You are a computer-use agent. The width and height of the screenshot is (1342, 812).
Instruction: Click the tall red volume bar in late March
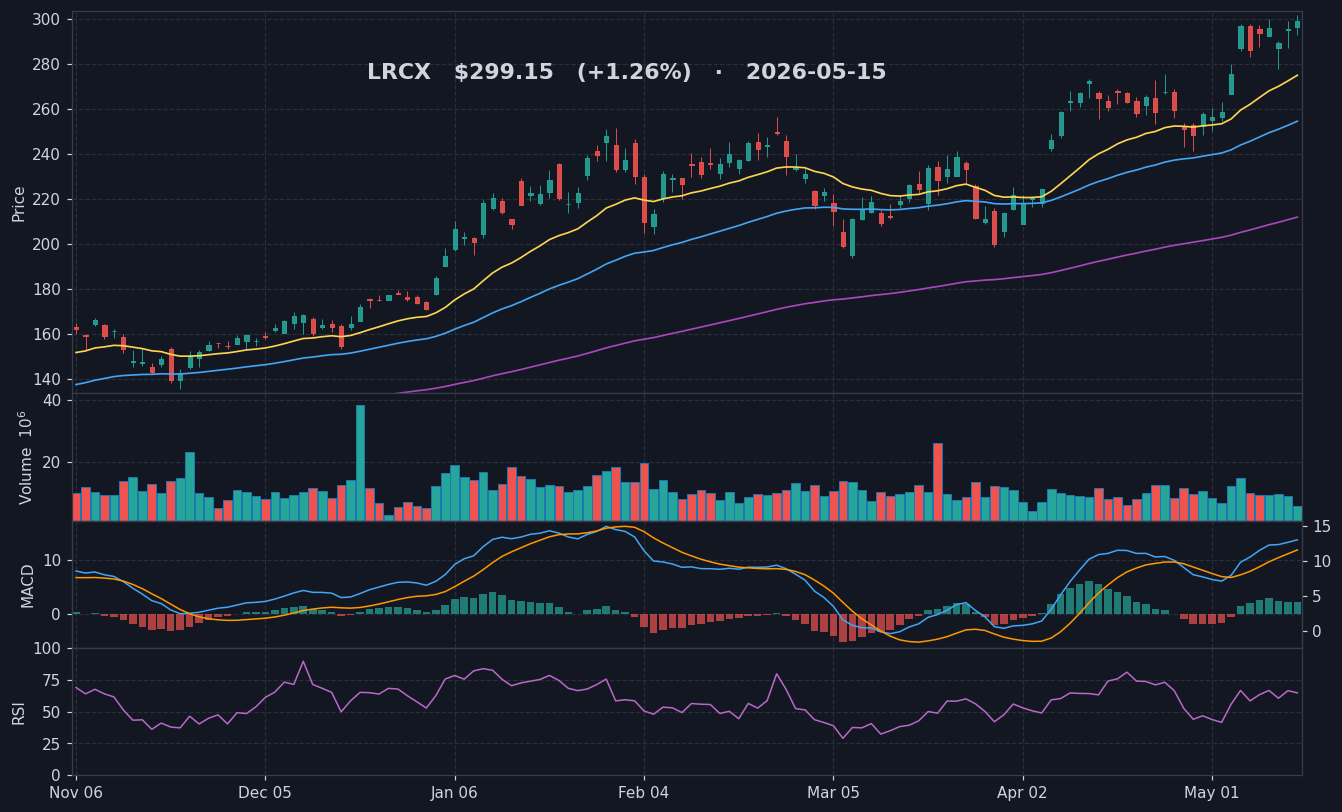[938, 482]
